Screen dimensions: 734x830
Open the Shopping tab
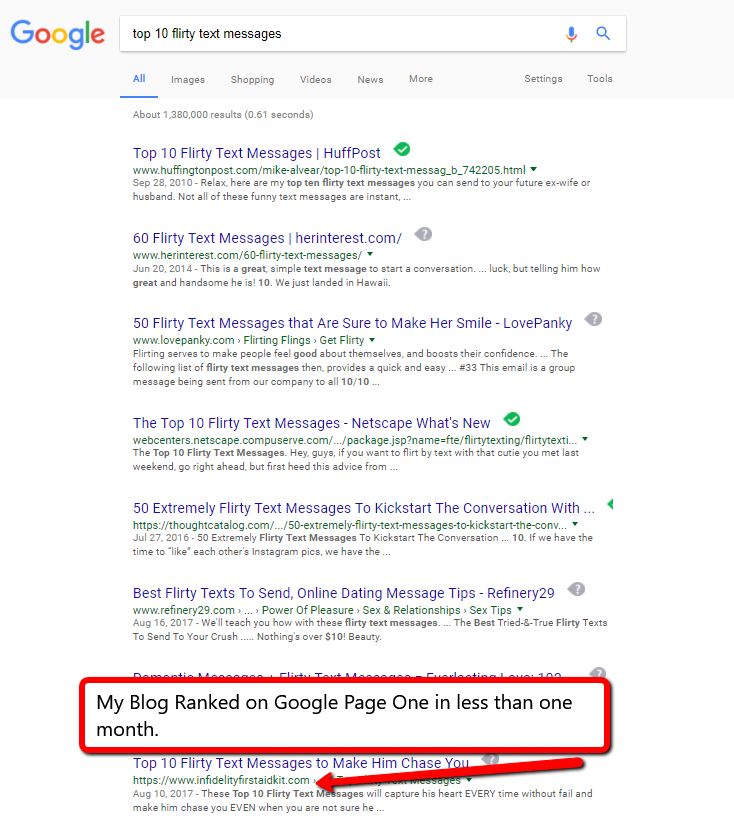pyautogui.click(x=252, y=80)
